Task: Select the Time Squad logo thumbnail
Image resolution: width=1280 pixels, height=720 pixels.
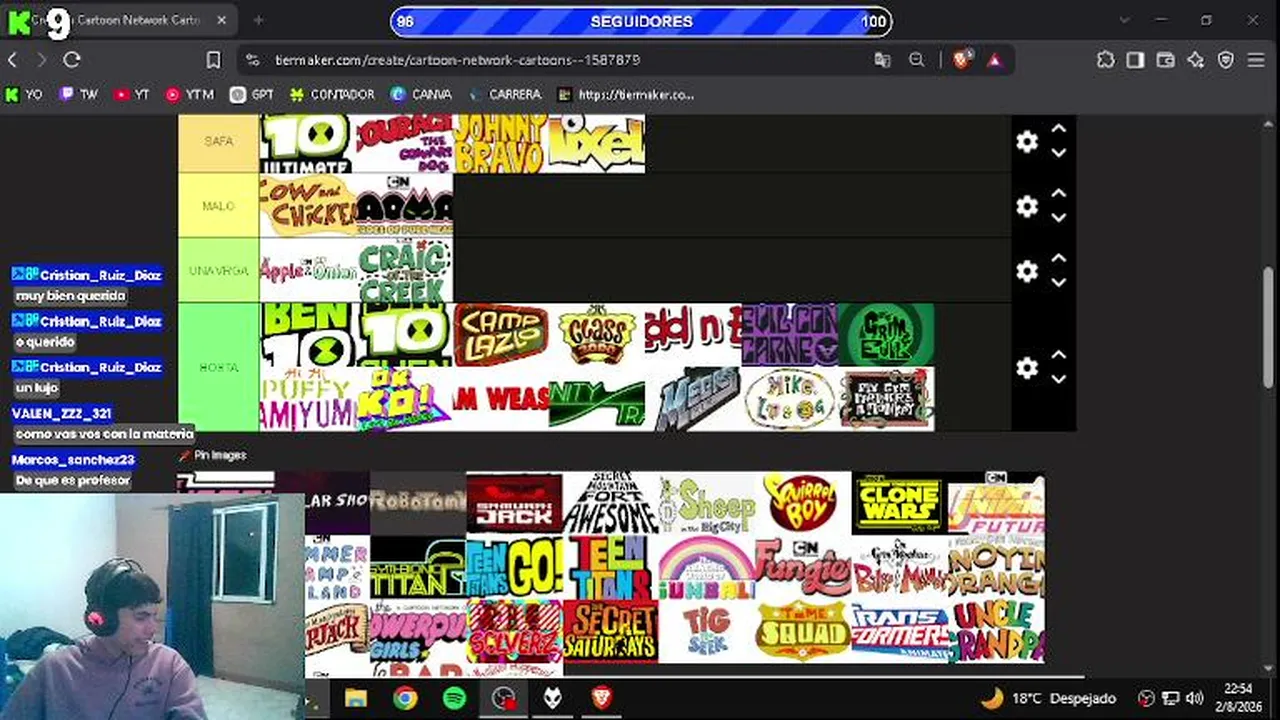Action: pos(803,631)
